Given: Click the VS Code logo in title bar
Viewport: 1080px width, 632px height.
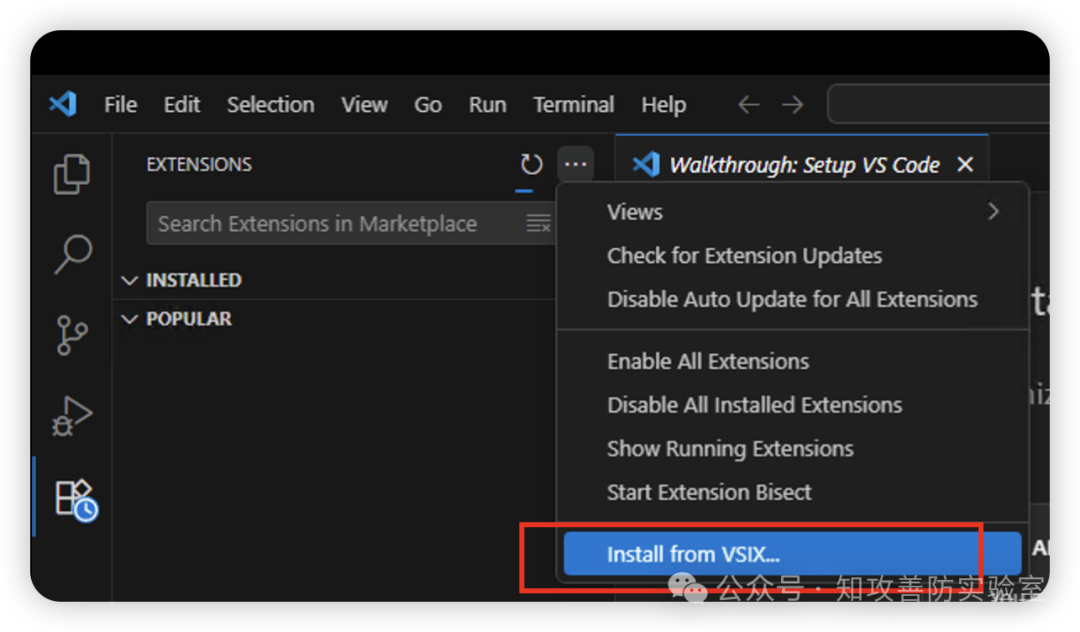Looking at the screenshot, I should point(63,105).
